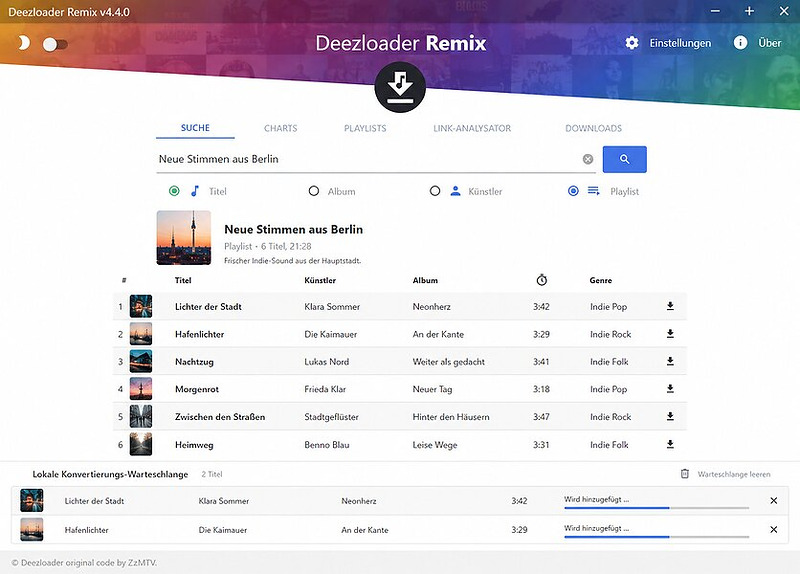Click the playlist lines icon

(593, 191)
